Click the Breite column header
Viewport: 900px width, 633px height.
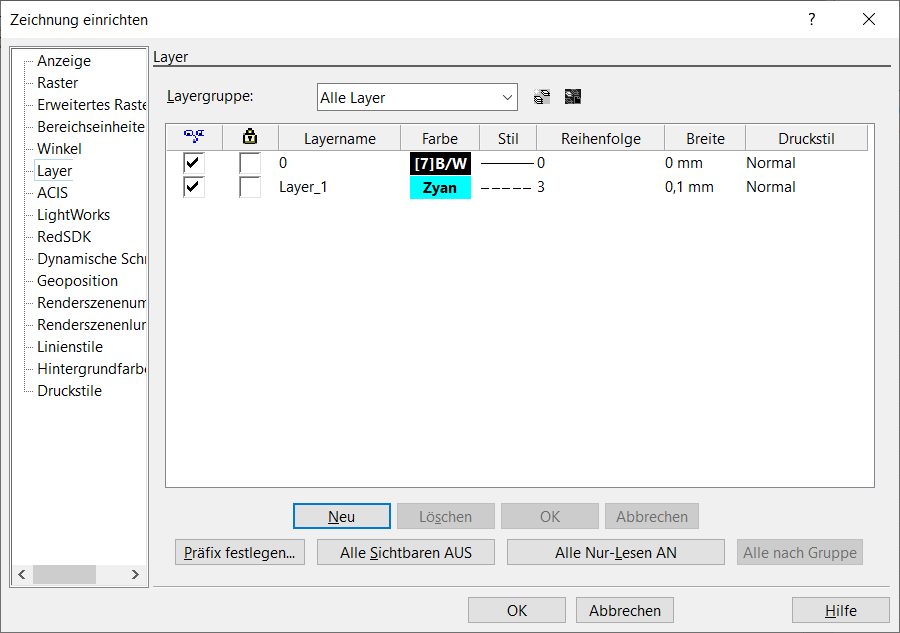(705, 138)
